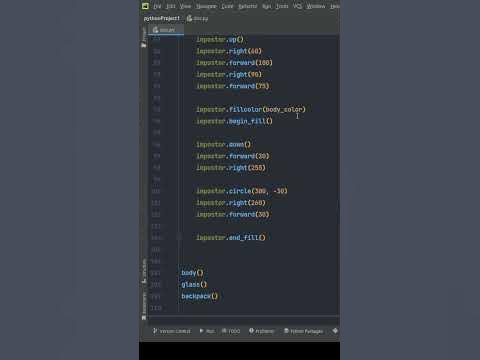Open the Tools menu

coord(282,6)
